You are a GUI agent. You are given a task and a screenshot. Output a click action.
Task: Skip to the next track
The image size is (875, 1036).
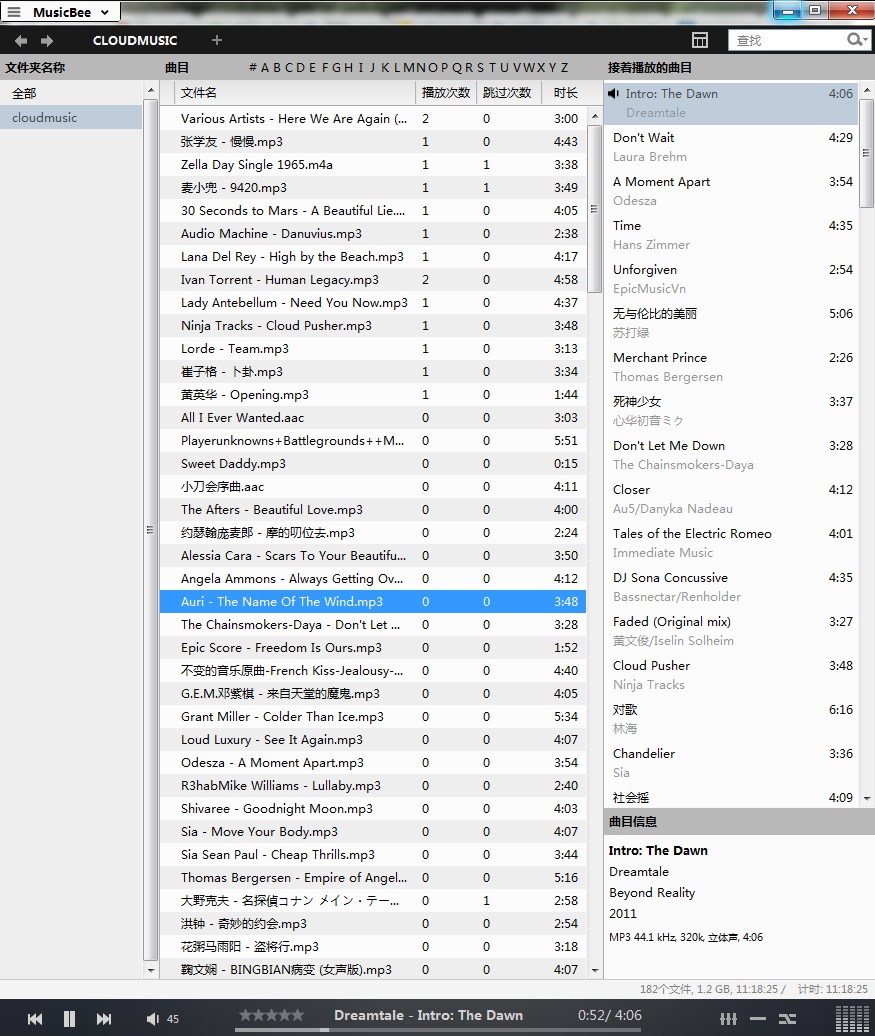pyautogui.click(x=104, y=1018)
